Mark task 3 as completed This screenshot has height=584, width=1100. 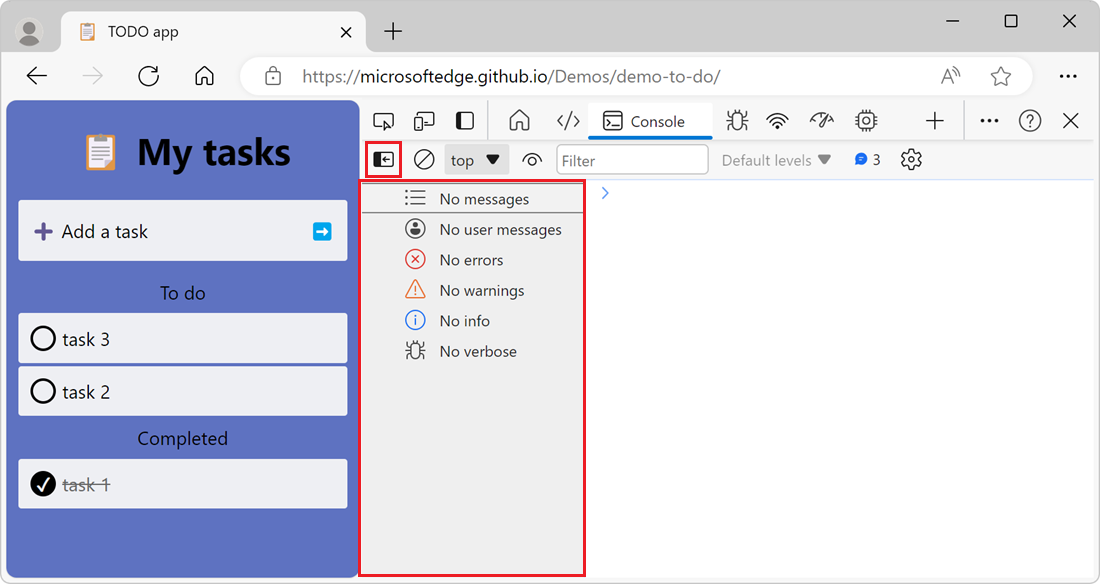(43, 339)
